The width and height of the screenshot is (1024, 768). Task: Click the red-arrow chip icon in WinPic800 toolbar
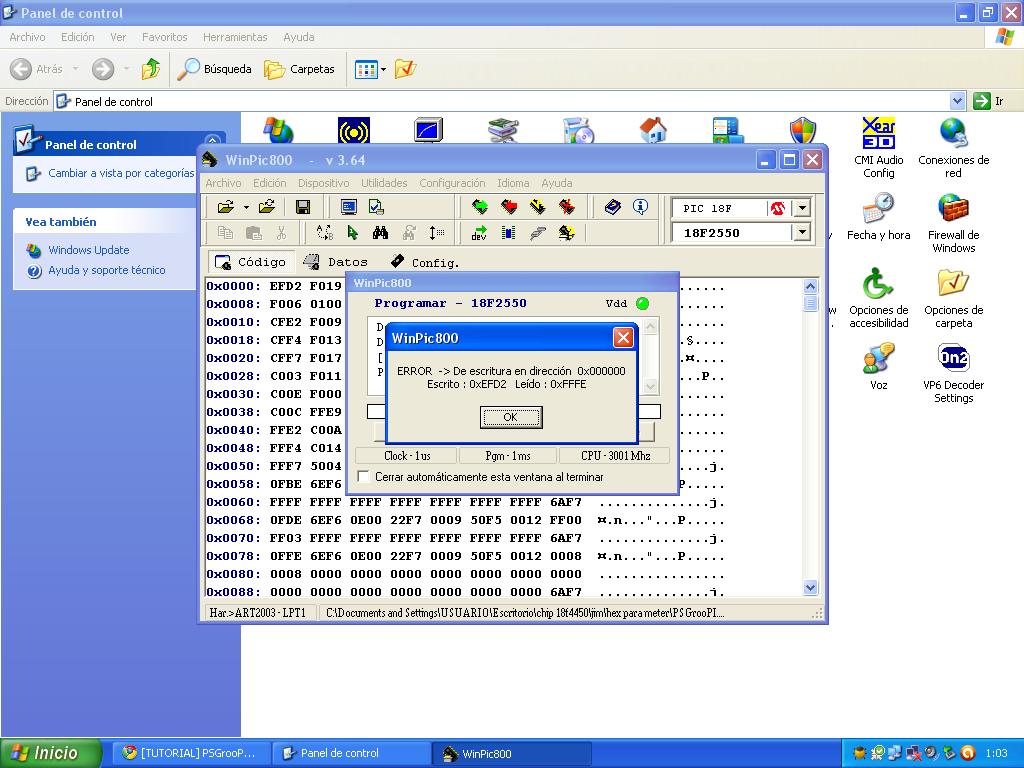[509, 207]
